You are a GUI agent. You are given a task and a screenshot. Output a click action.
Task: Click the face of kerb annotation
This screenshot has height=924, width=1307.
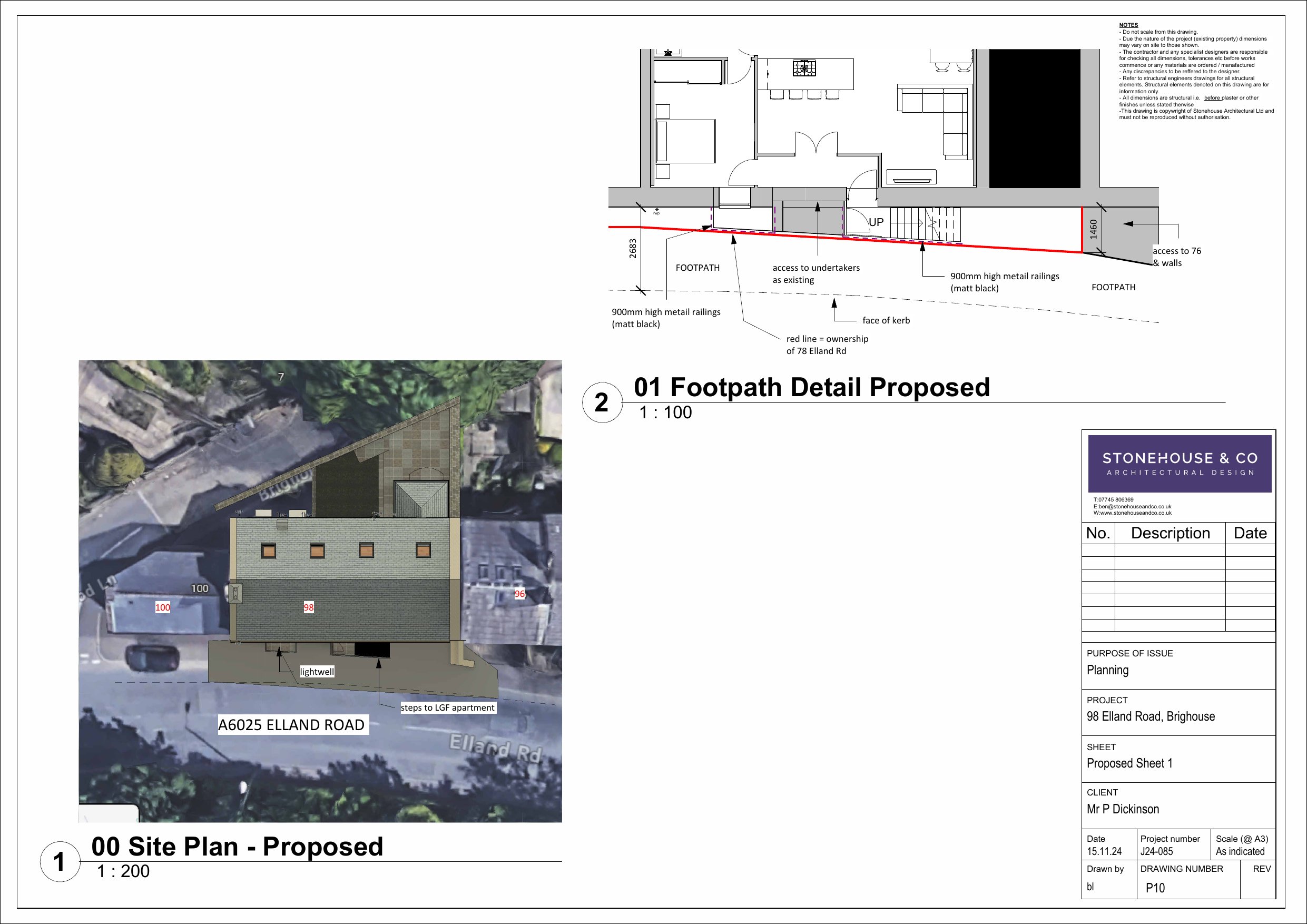tap(886, 320)
